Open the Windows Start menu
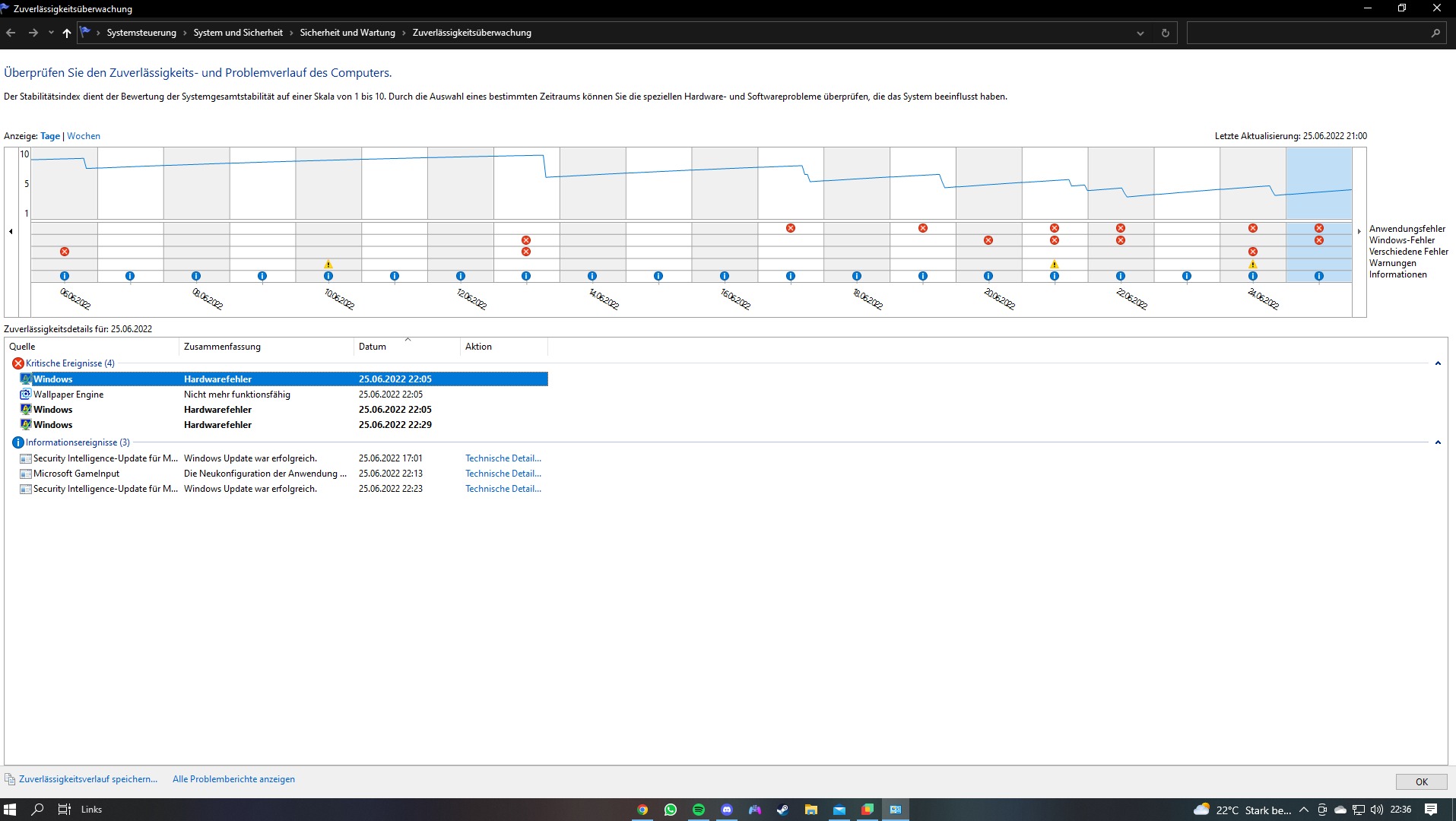Viewport: 1456px width, 821px height. [10, 810]
